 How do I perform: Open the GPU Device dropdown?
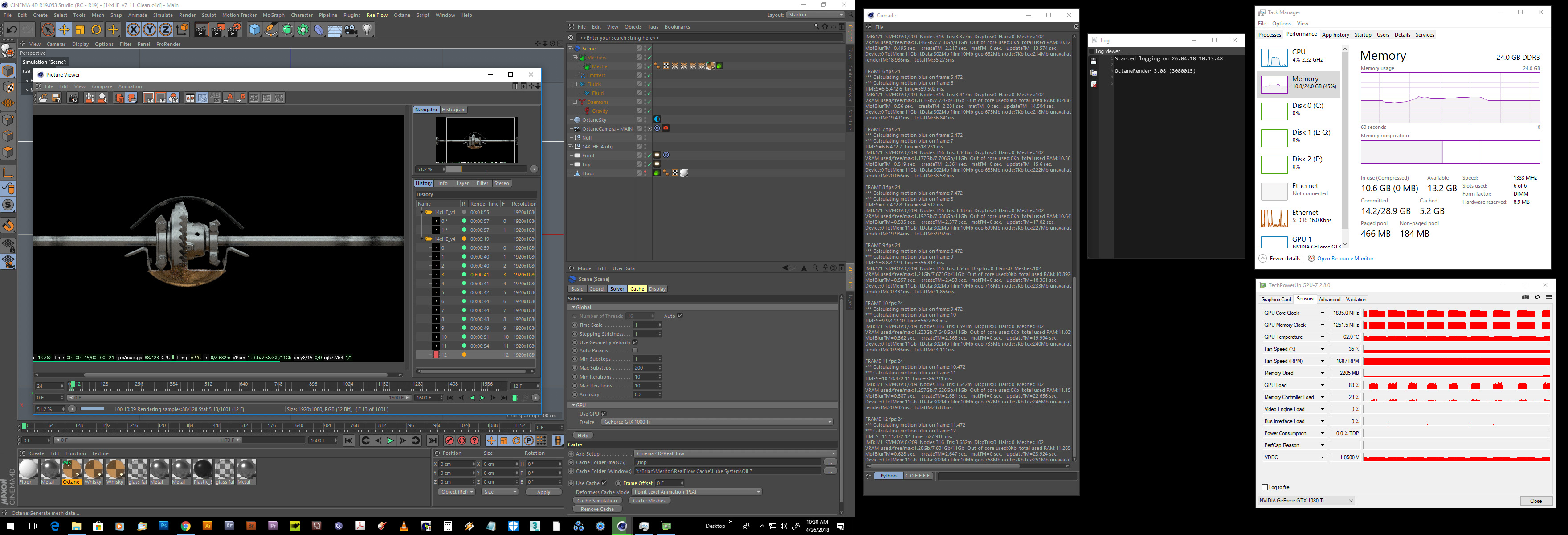click(716, 422)
